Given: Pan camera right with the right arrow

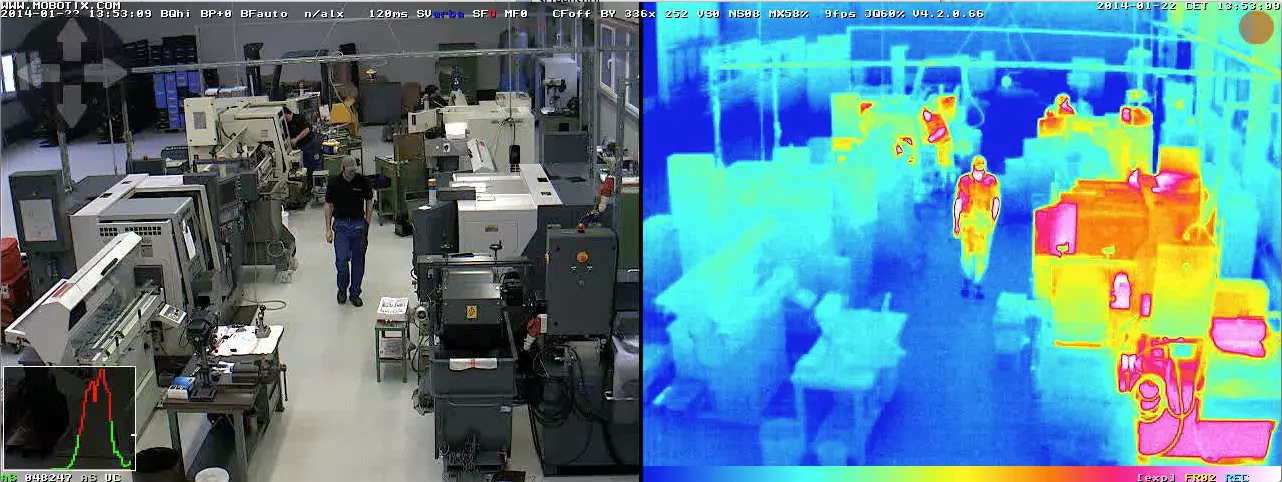Looking at the screenshot, I should (x=106, y=72).
